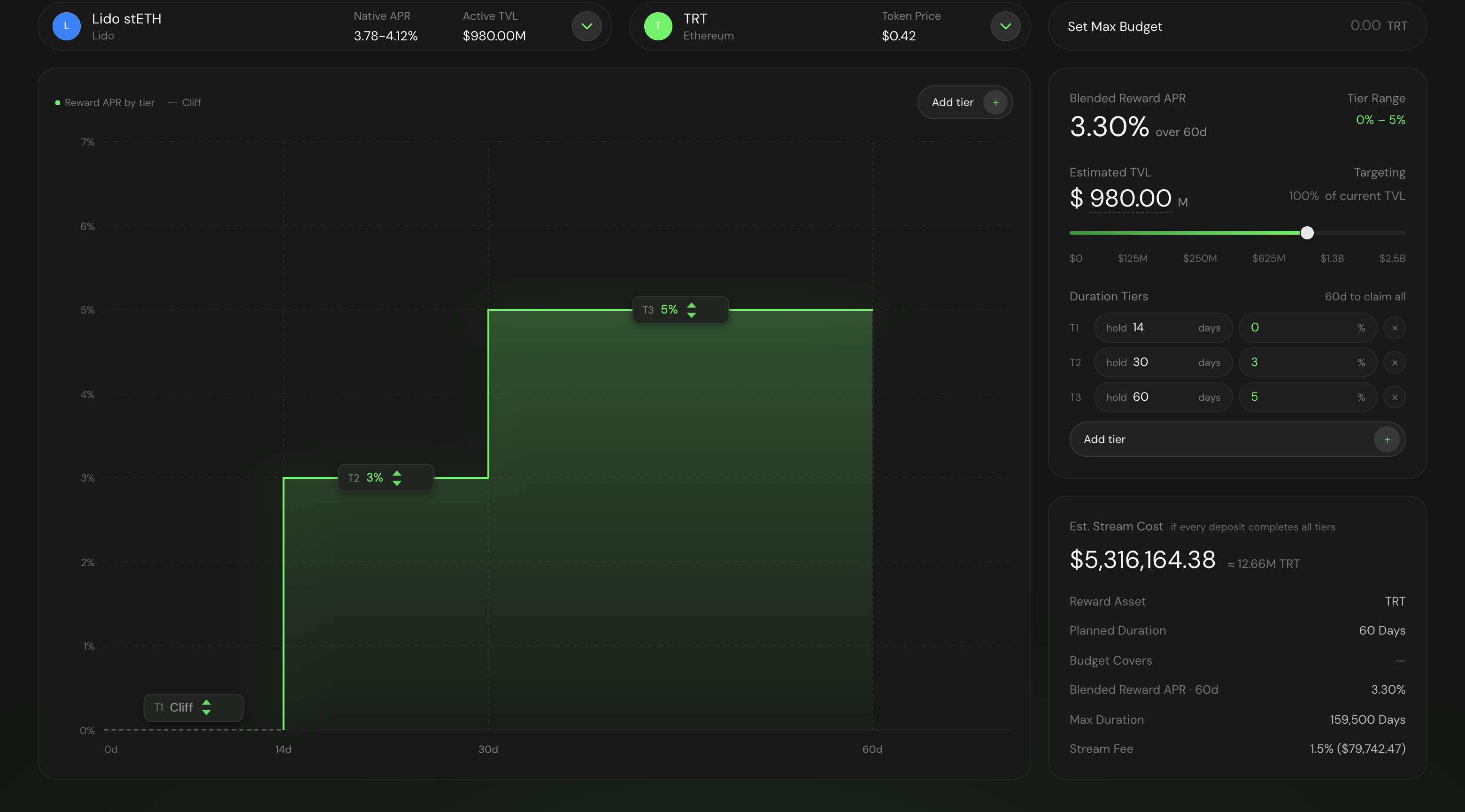The width and height of the screenshot is (1465, 812).
Task: Click the $125M mark on TVL slider
Action: [1132, 258]
